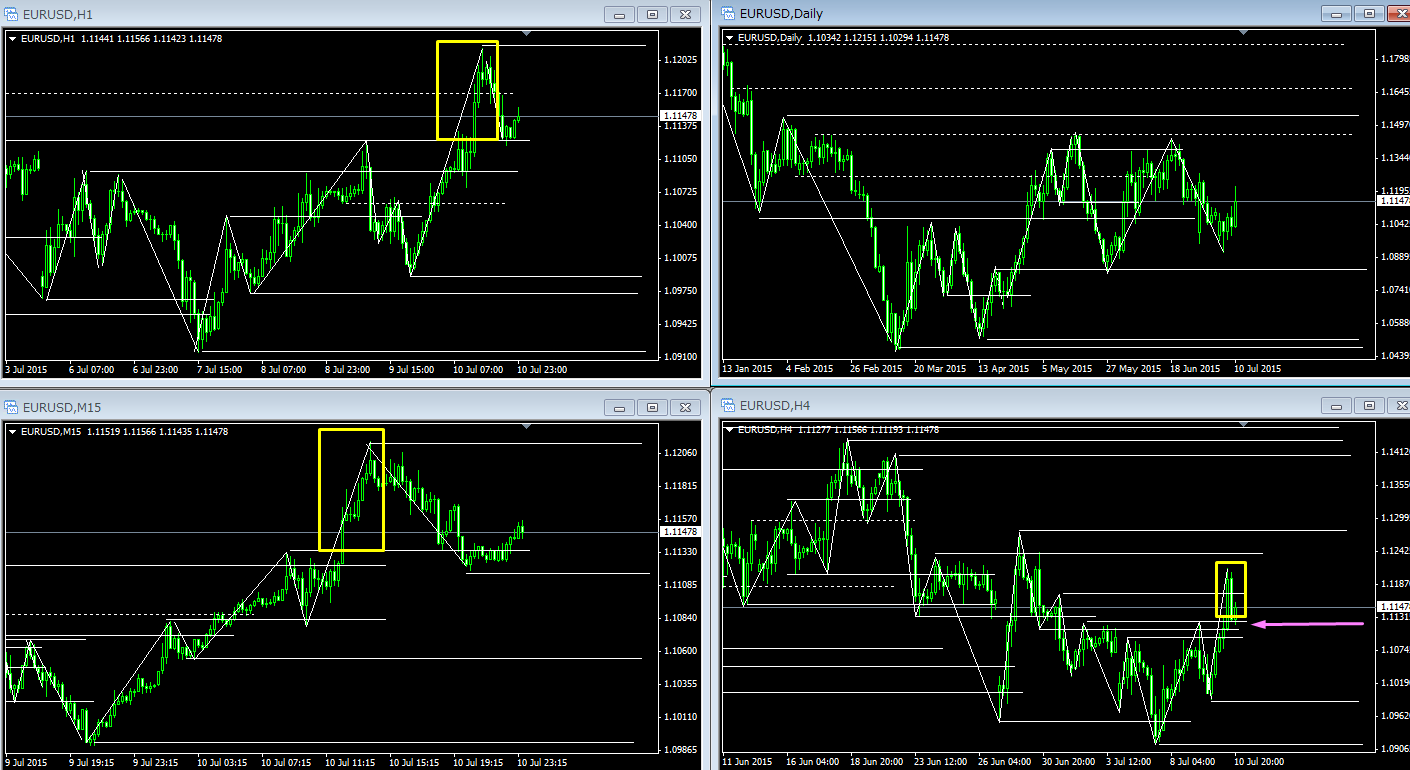The width and height of the screenshot is (1410, 770).
Task: Click the EURUSD,Daily chart window icon
Action: (x=727, y=14)
